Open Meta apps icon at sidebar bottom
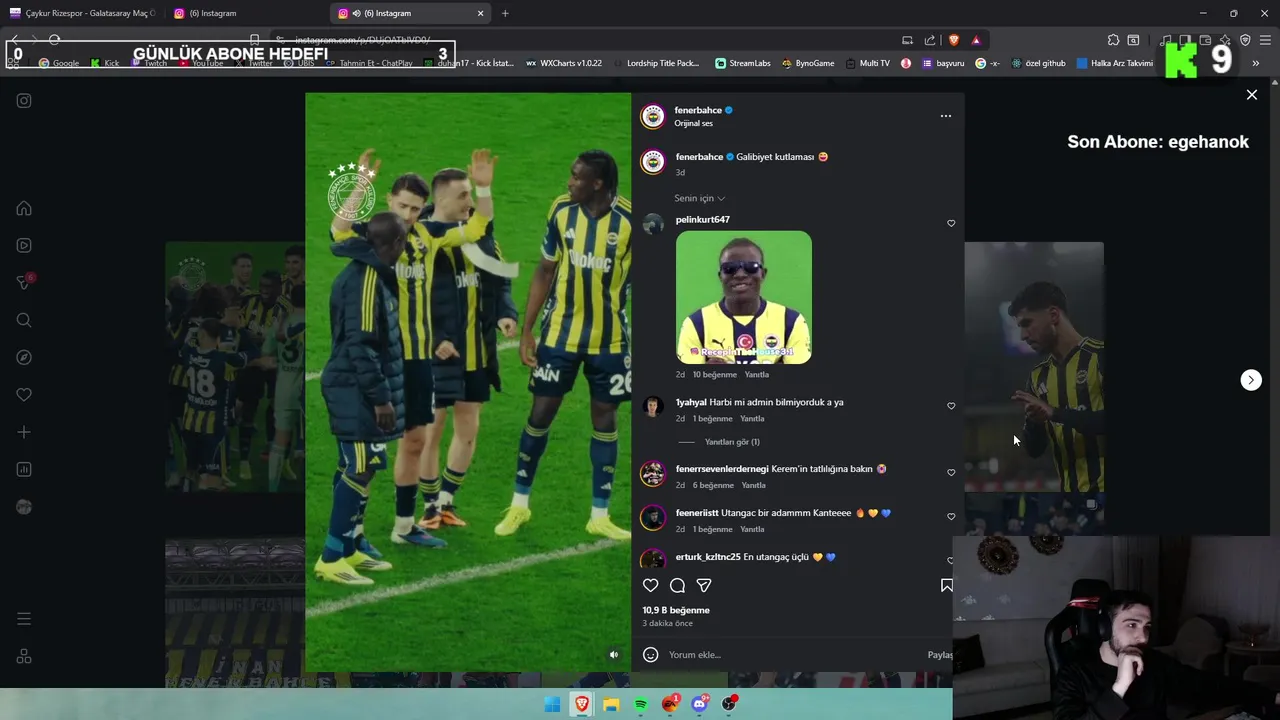The height and width of the screenshot is (720, 1280). click(x=24, y=656)
